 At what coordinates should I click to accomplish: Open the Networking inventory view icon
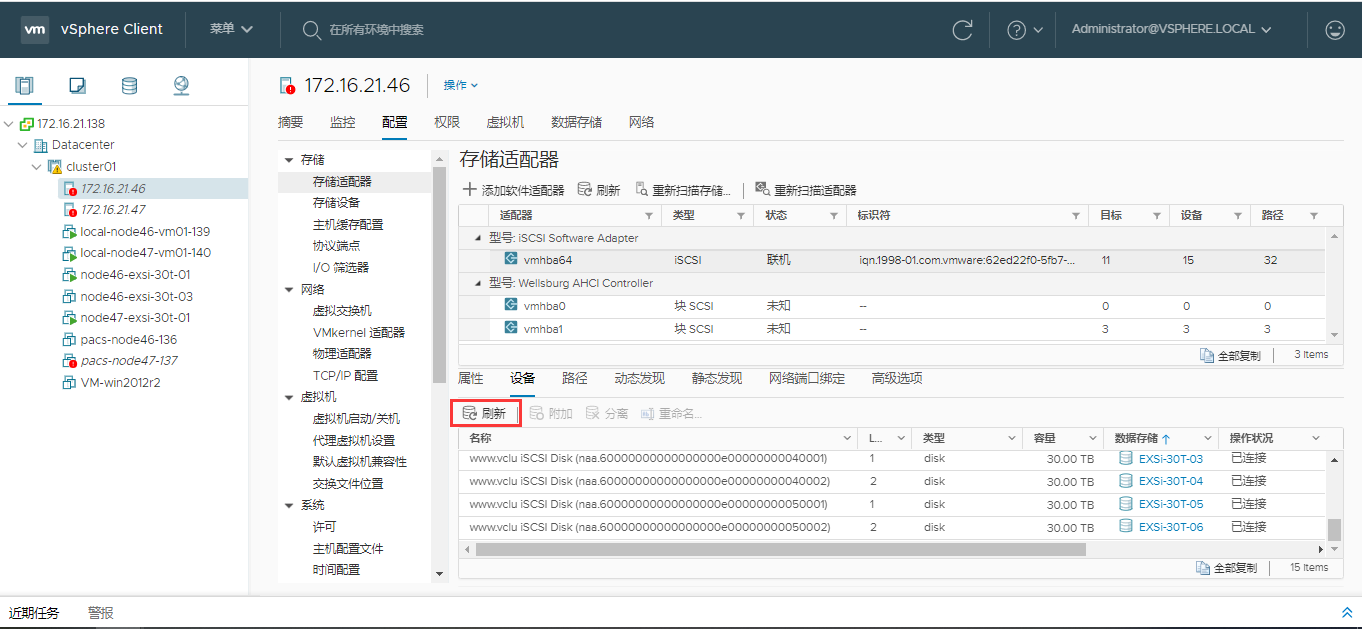tap(181, 85)
